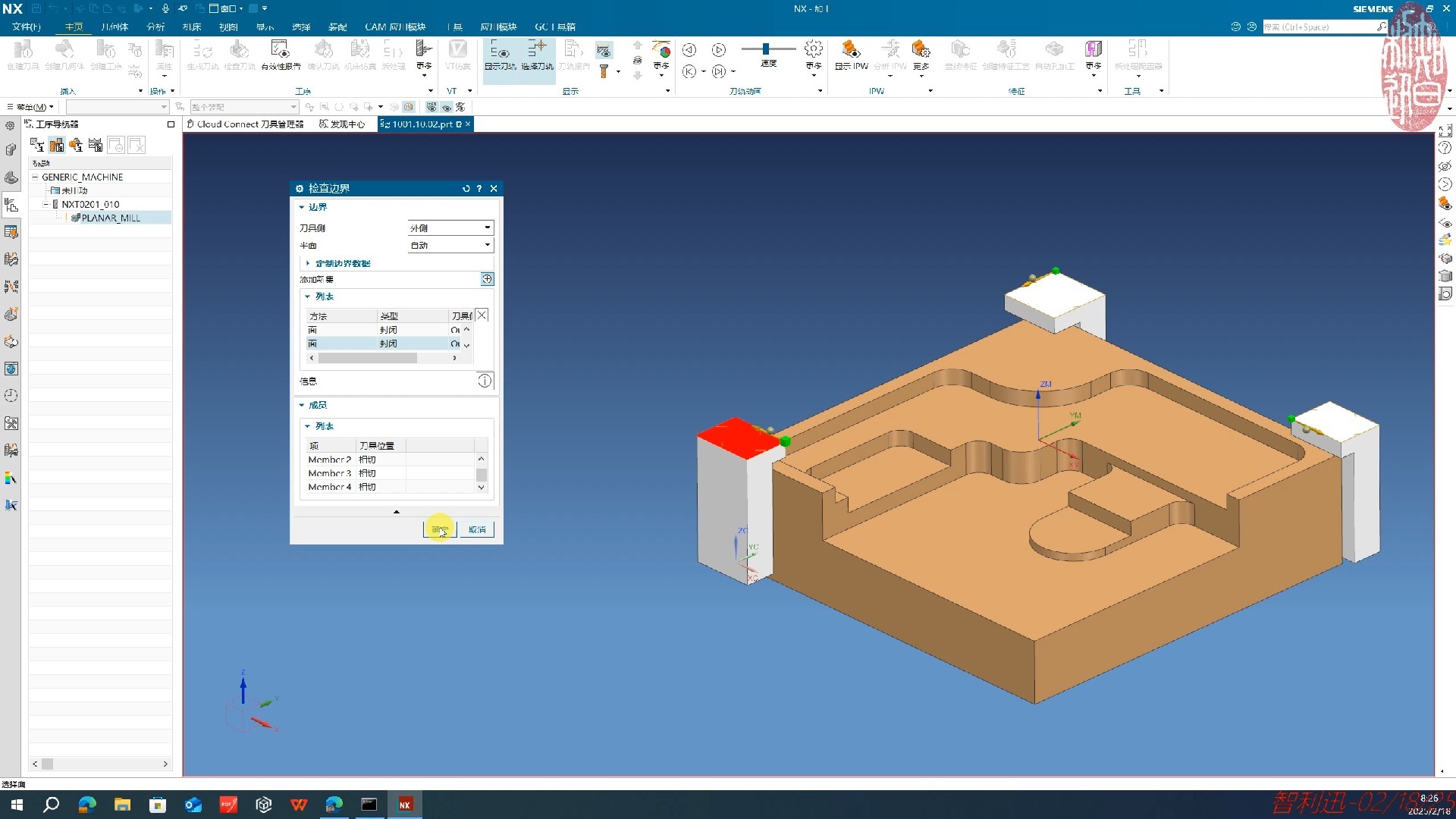Open the 刀具侧 dropdown showing 外侧
1456x819 pixels.
(x=450, y=227)
